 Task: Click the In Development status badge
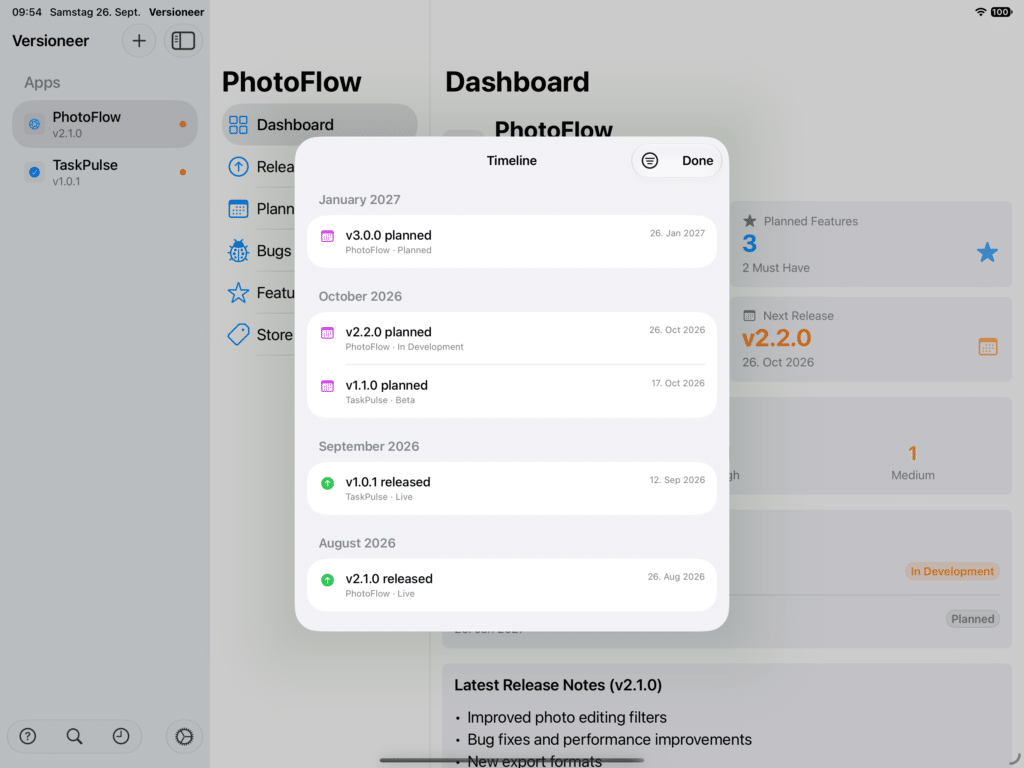[x=952, y=571]
